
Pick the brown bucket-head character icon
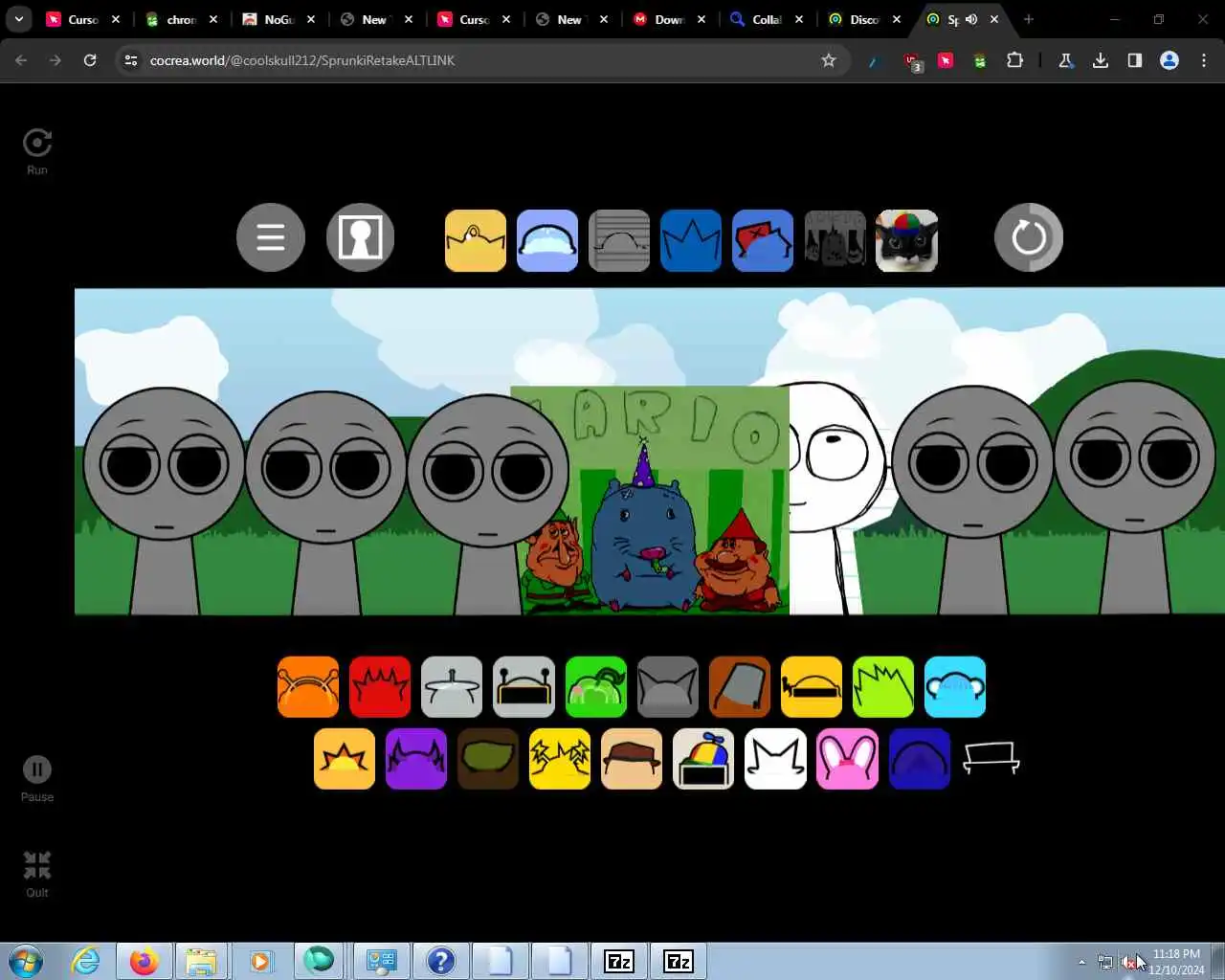(740, 687)
